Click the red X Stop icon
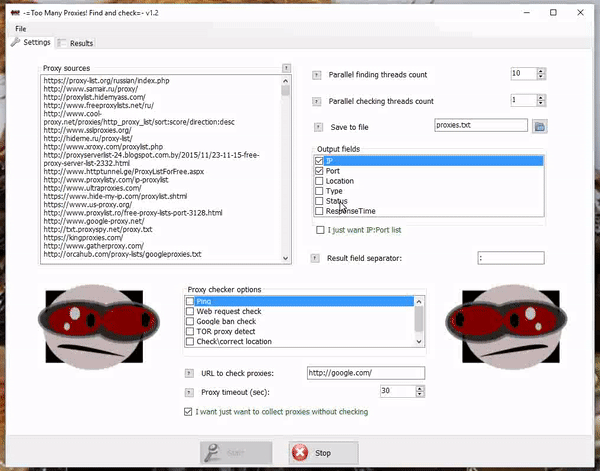The height and width of the screenshot is (471, 600). click(x=300, y=453)
